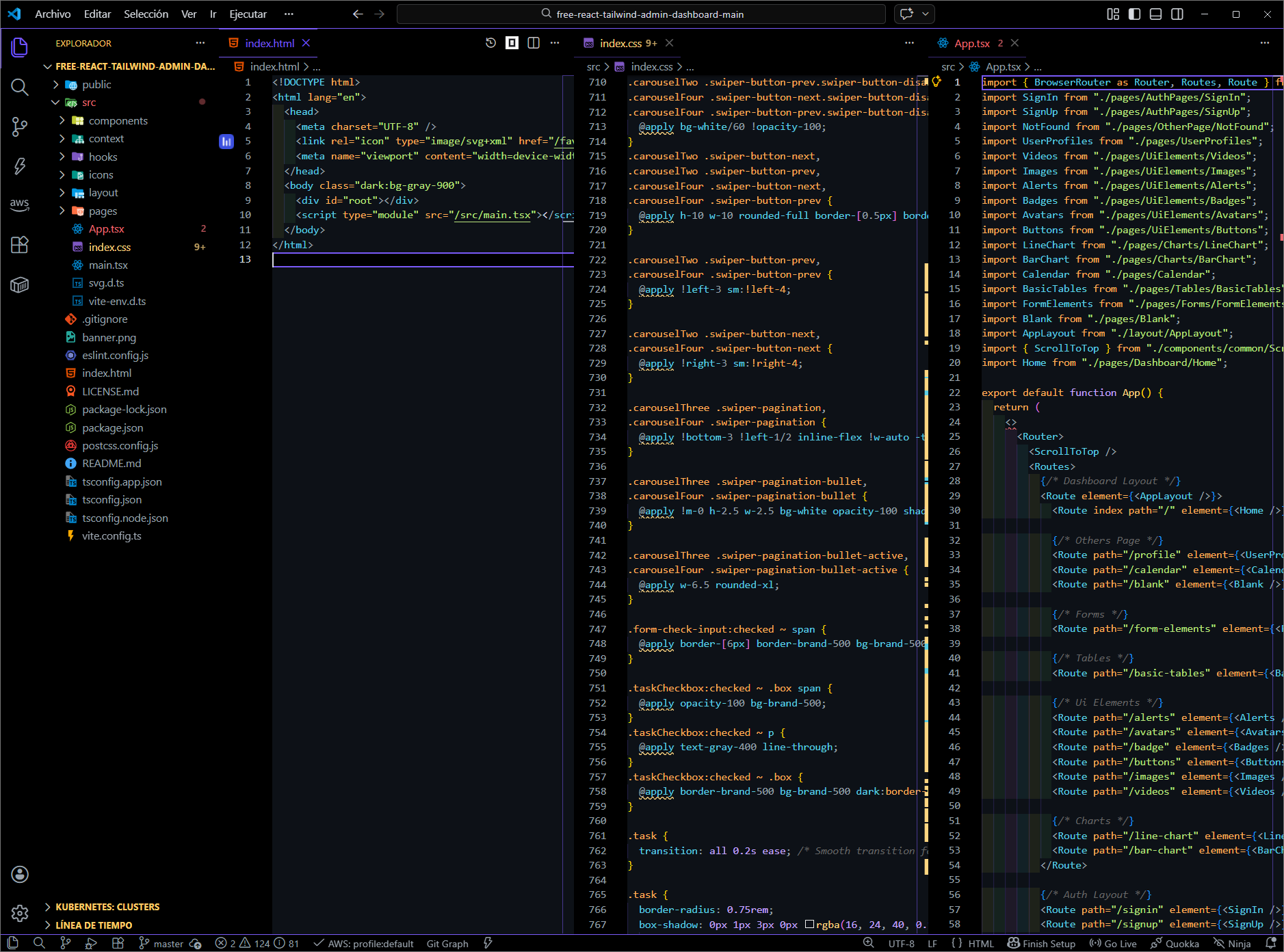Open the Ejecutar menu
Screen dimensions: 1284x952
tap(248, 14)
